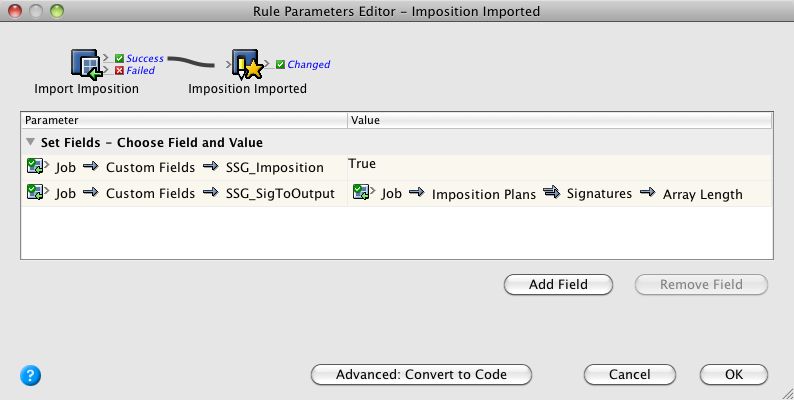Click the Job icon in SSG_SigToOutput parameter
The width and height of the screenshot is (794, 400).
pos(35,192)
